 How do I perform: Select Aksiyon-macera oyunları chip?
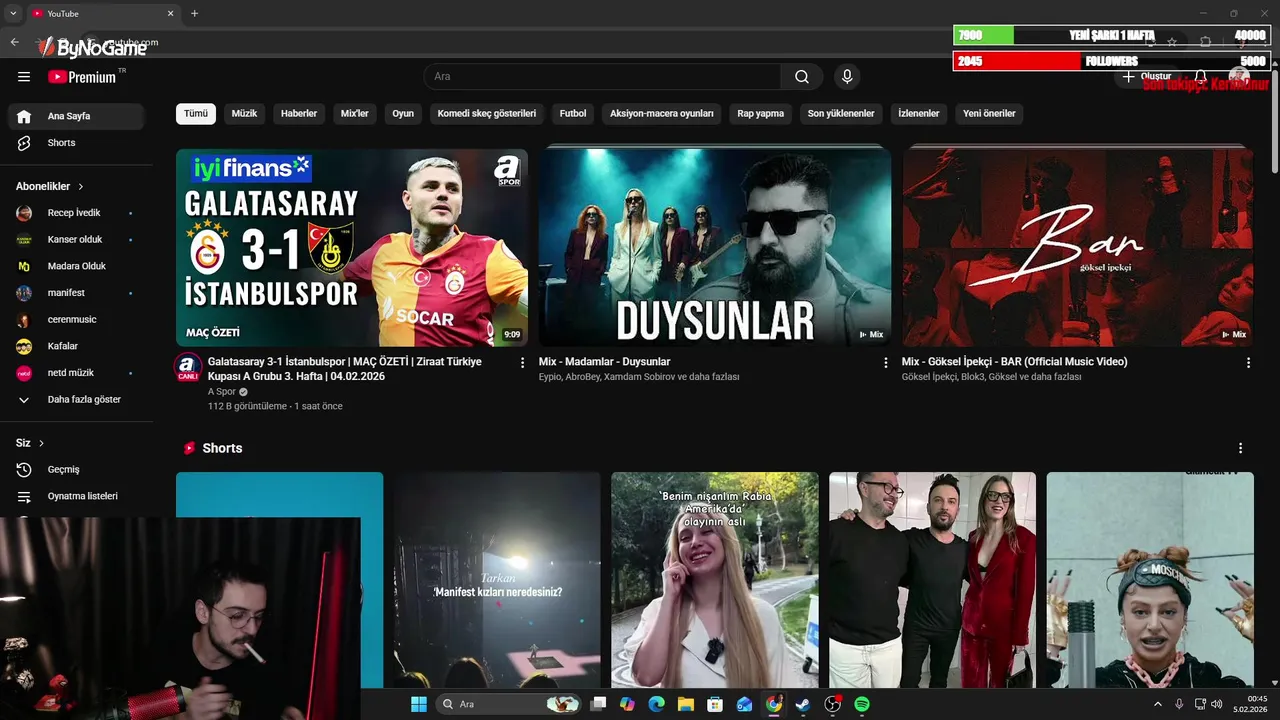[662, 113]
